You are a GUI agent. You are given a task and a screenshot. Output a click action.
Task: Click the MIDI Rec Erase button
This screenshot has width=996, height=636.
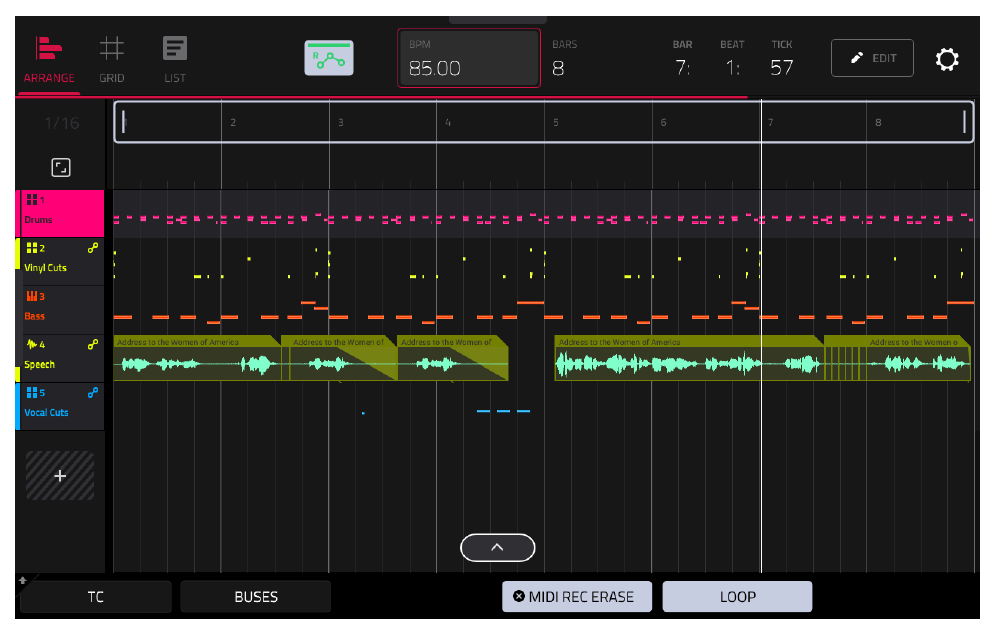click(x=577, y=597)
